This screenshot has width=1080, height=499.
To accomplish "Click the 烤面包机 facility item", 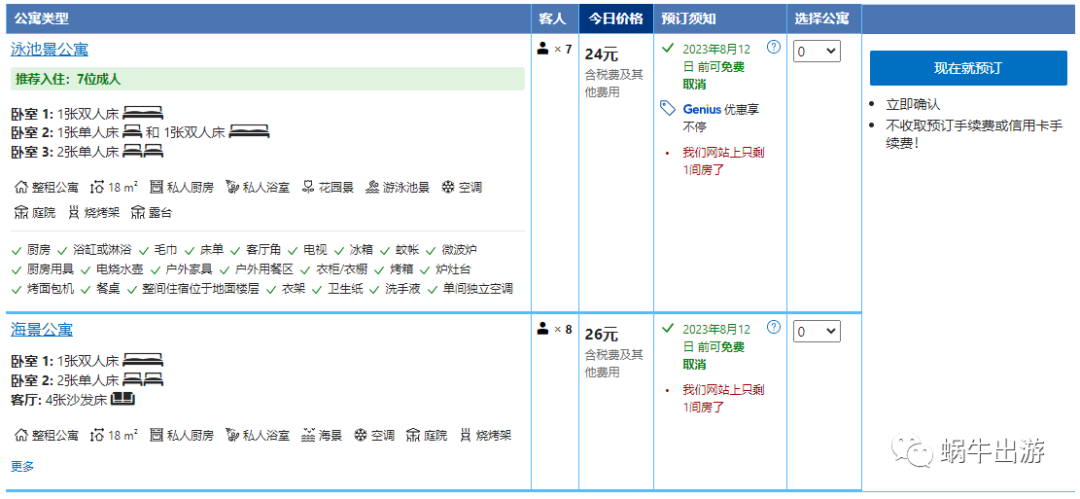I will click(50, 289).
